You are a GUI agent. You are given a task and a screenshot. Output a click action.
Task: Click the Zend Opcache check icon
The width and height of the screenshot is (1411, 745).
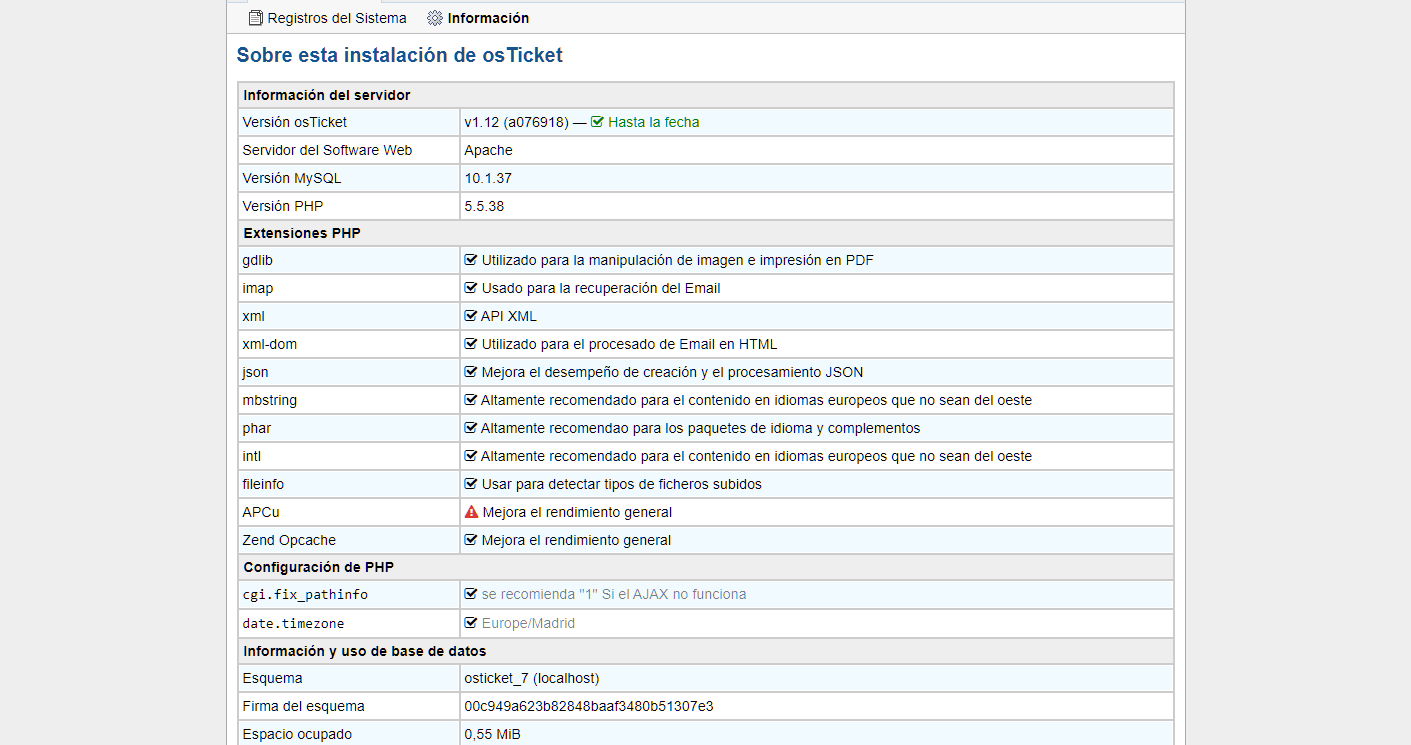click(x=471, y=540)
